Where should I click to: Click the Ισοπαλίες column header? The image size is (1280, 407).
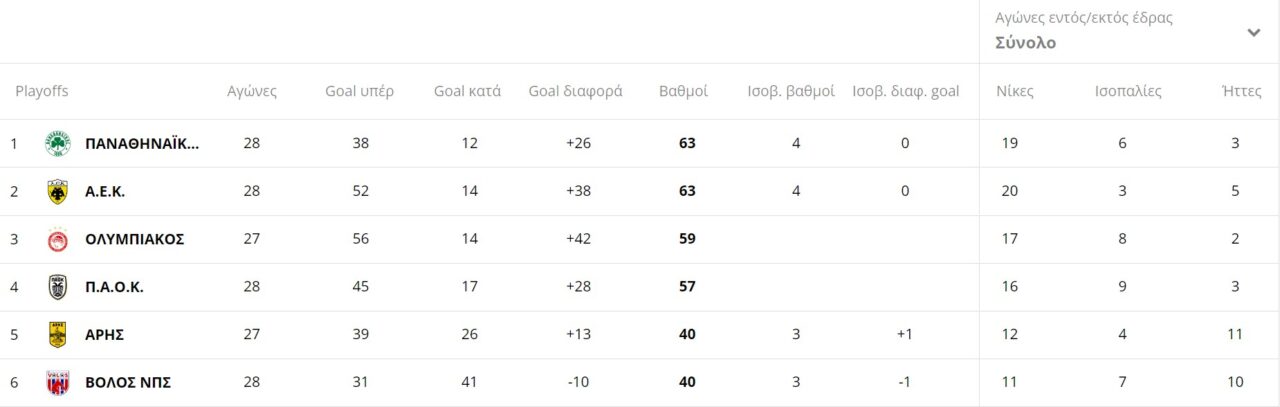[1128, 91]
